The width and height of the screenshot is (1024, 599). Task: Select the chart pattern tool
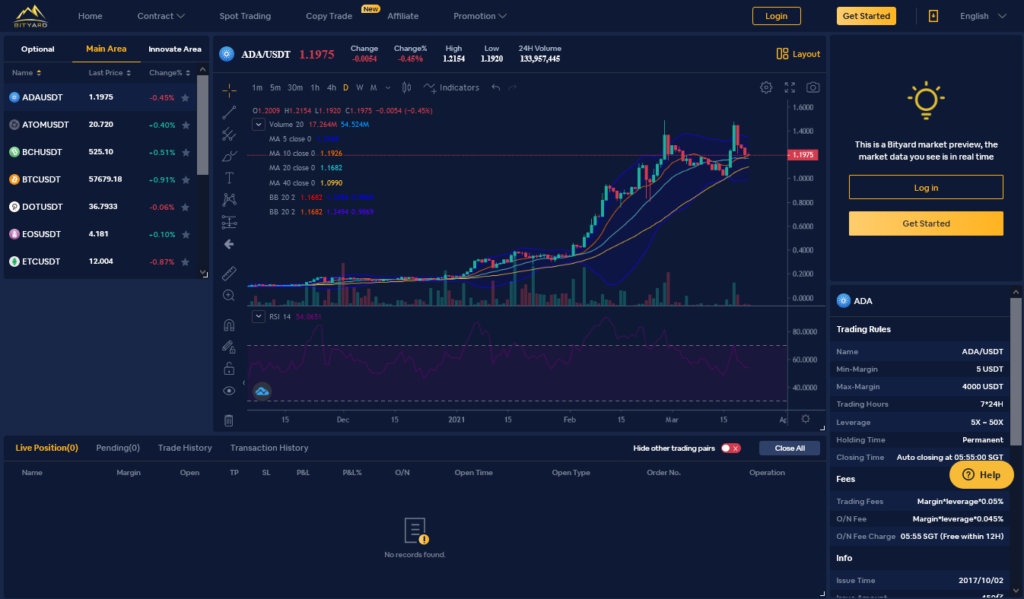tap(229, 200)
